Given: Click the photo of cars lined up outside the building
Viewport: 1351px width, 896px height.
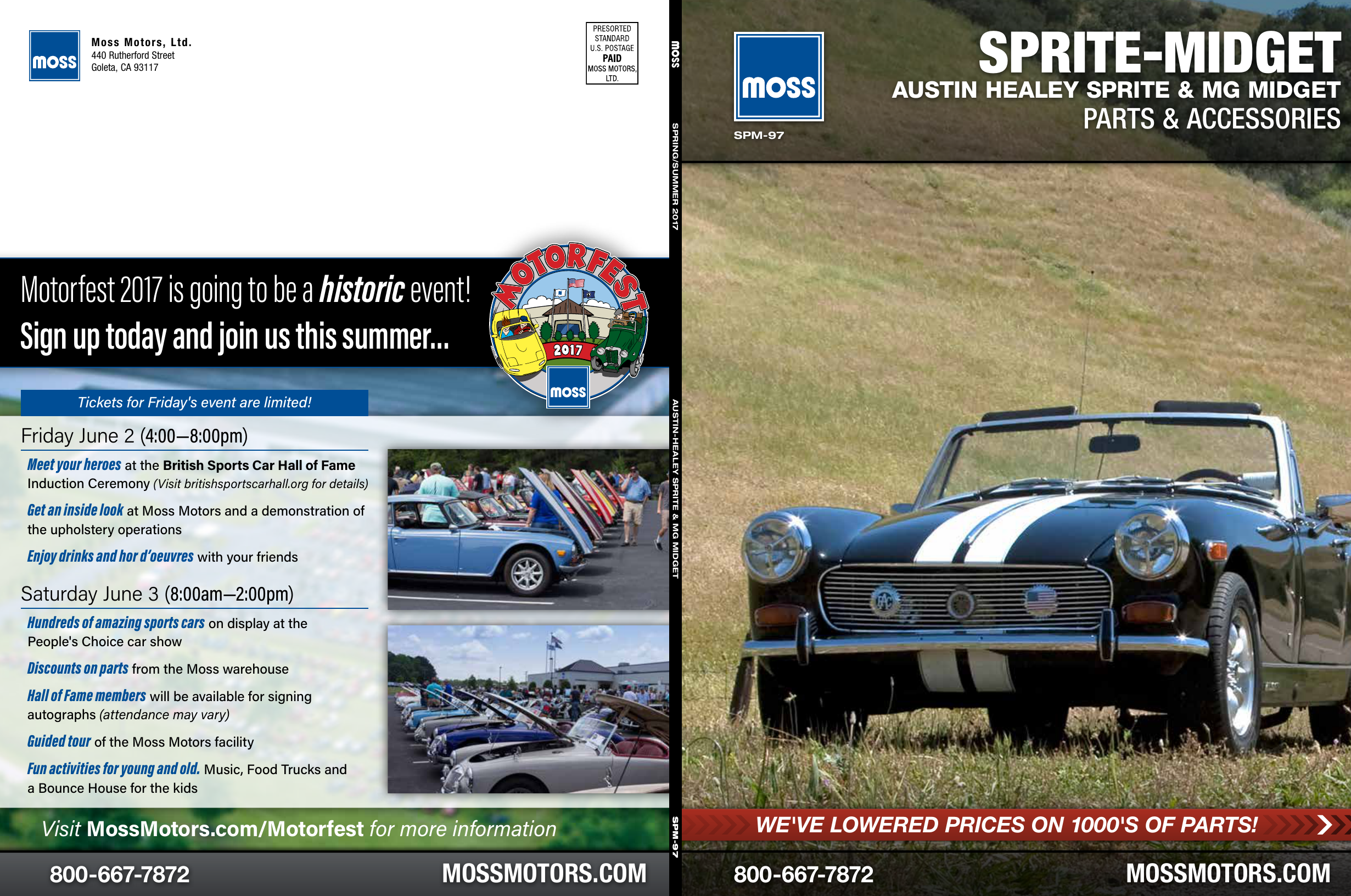Looking at the screenshot, I should click(528, 709).
